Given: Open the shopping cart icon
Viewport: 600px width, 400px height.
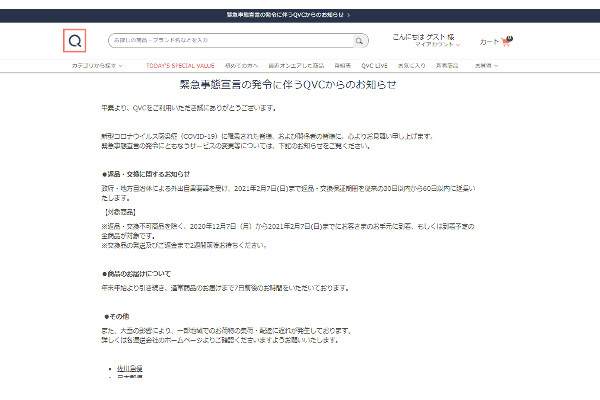Looking at the screenshot, I should point(507,41).
